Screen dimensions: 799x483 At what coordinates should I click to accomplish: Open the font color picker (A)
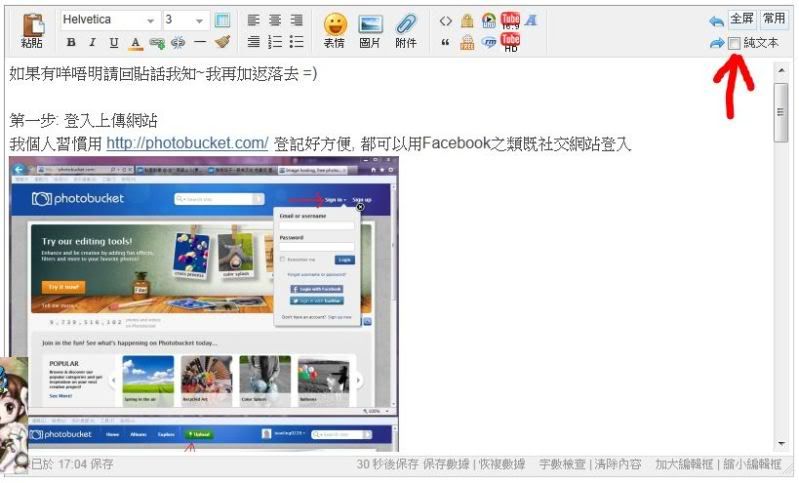pyautogui.click(x=135, y=43)
